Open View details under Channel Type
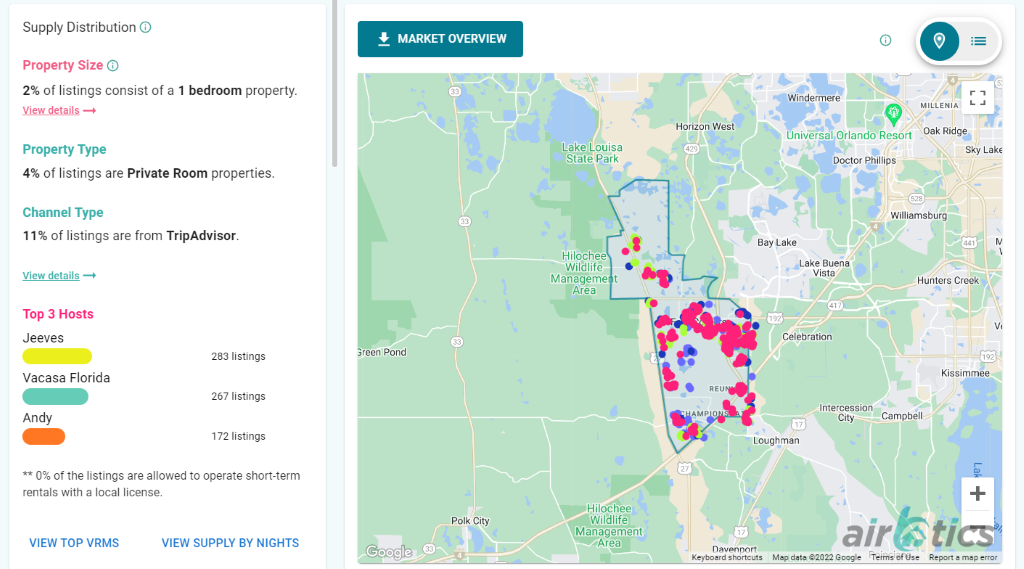 pos(59,276)
